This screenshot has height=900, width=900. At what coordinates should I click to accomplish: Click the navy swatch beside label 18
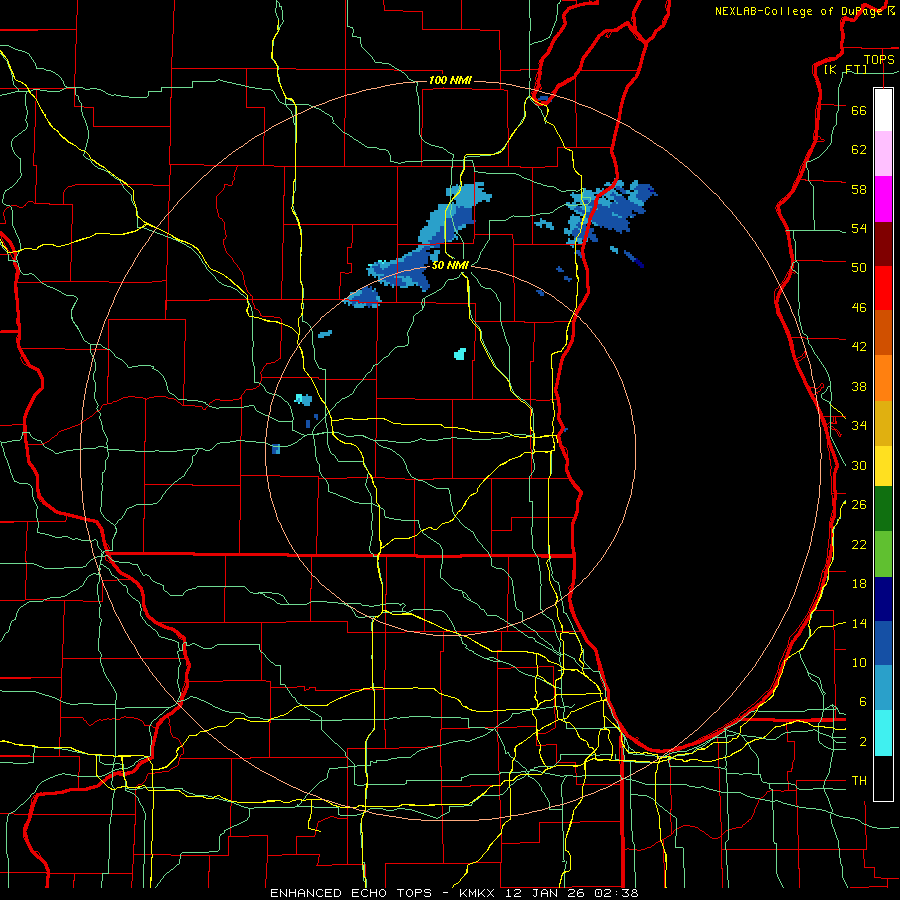click(x=883, y=599)
